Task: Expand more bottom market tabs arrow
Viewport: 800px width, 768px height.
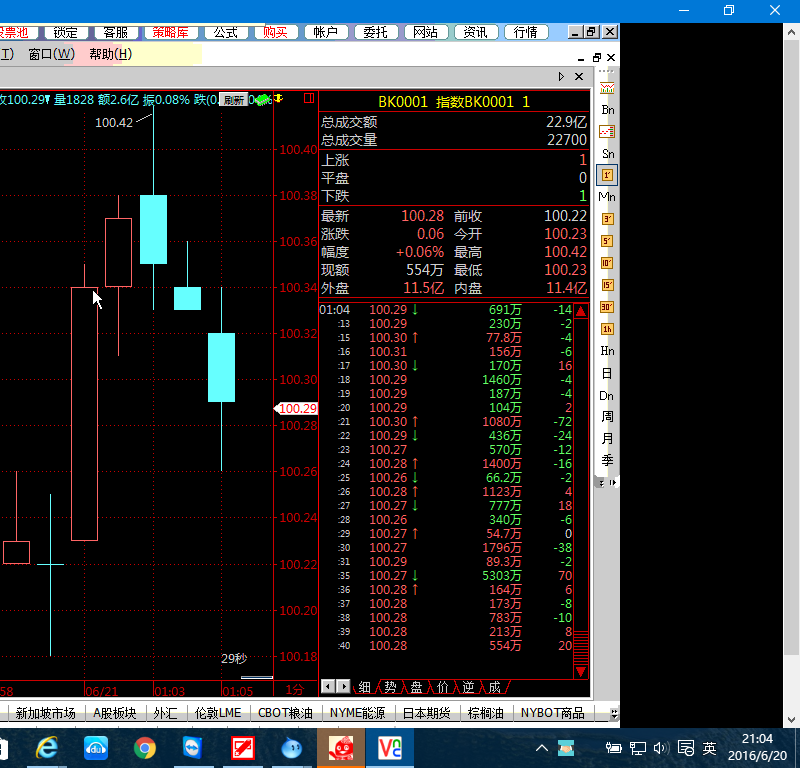Action: [613, 714]
